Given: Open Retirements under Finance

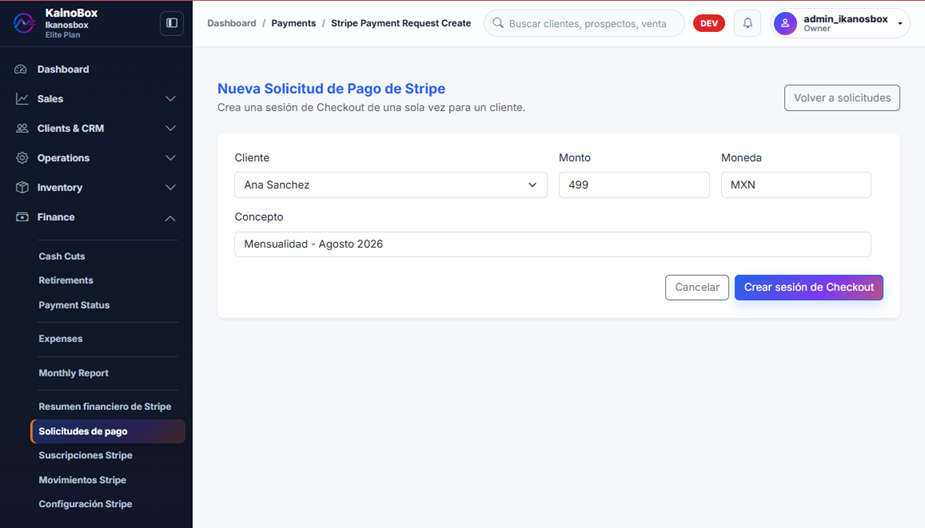Looking at the screenshot, I should click(66, 280).
